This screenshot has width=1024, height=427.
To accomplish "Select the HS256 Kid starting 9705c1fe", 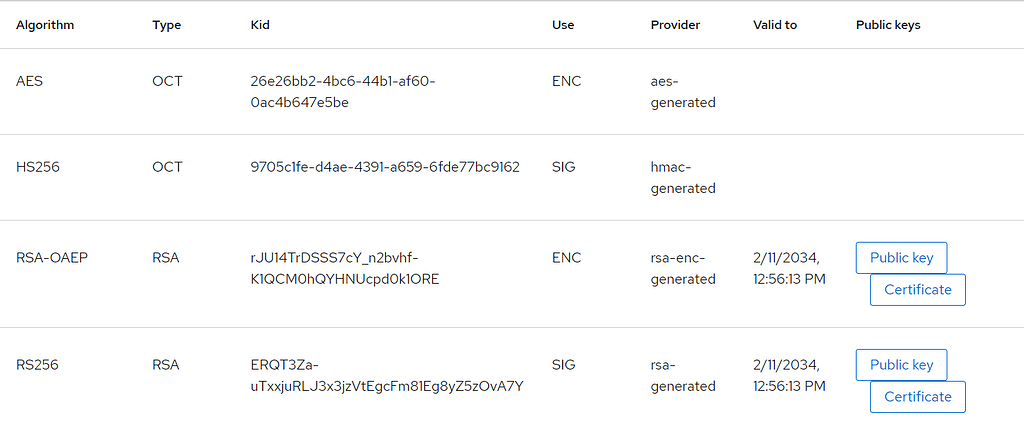I will click(385, 167).
